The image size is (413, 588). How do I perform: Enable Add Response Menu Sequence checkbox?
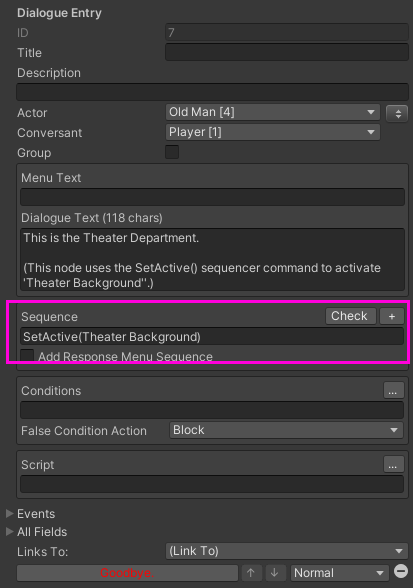click(27, 356)
